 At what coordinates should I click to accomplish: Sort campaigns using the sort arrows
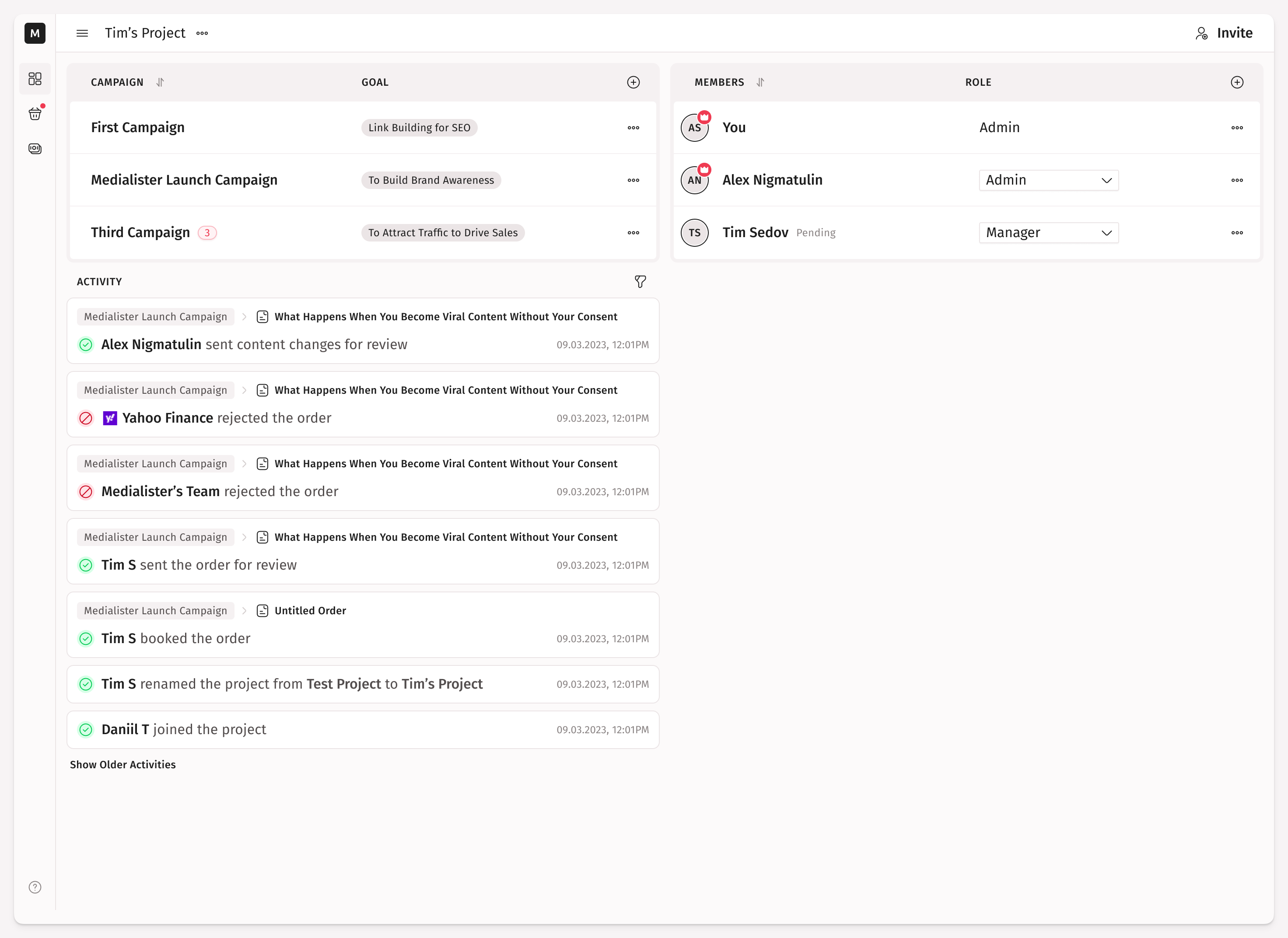[x=160, y=82]
